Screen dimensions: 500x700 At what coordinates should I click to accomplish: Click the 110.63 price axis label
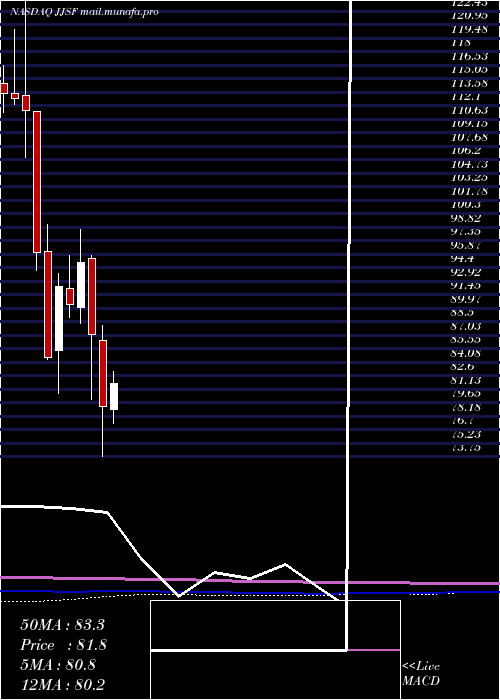(469, 110)
